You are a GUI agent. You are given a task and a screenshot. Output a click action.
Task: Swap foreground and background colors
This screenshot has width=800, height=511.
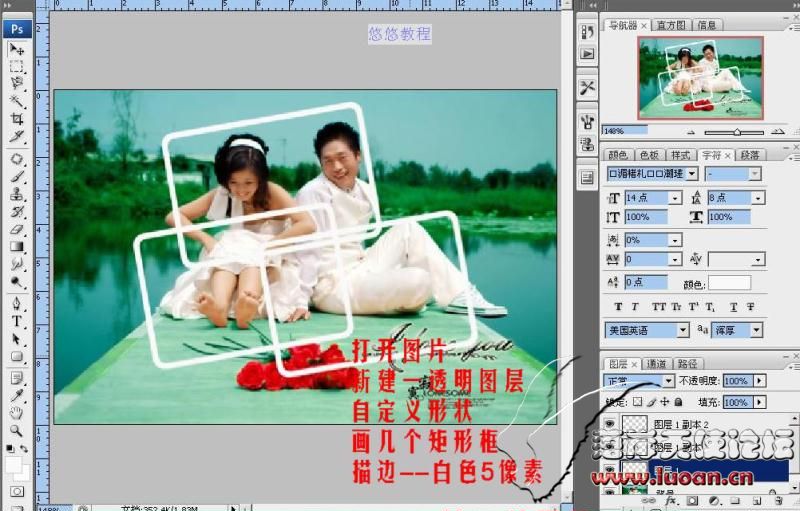coord(24,449)
